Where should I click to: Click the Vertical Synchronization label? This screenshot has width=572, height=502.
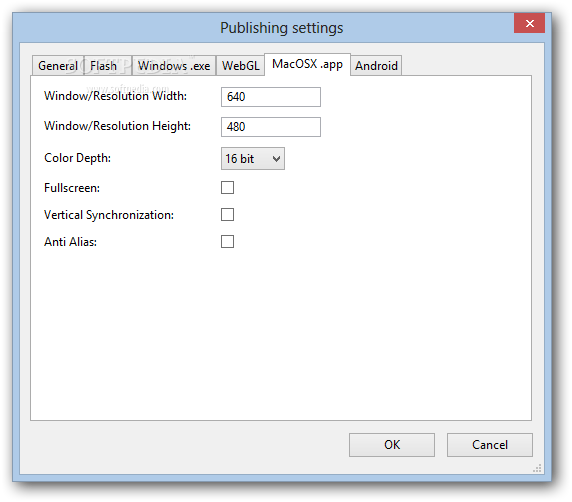pos(109,215)
